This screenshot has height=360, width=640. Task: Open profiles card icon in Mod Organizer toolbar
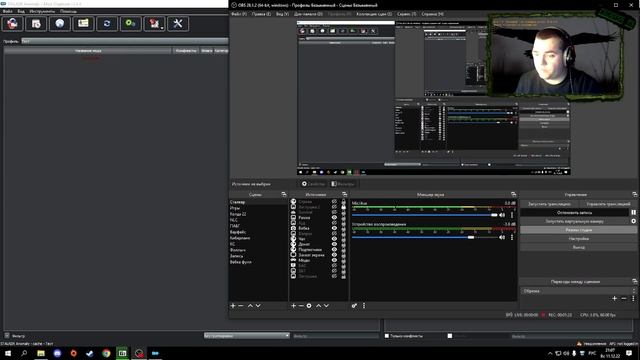coord(83,24)
